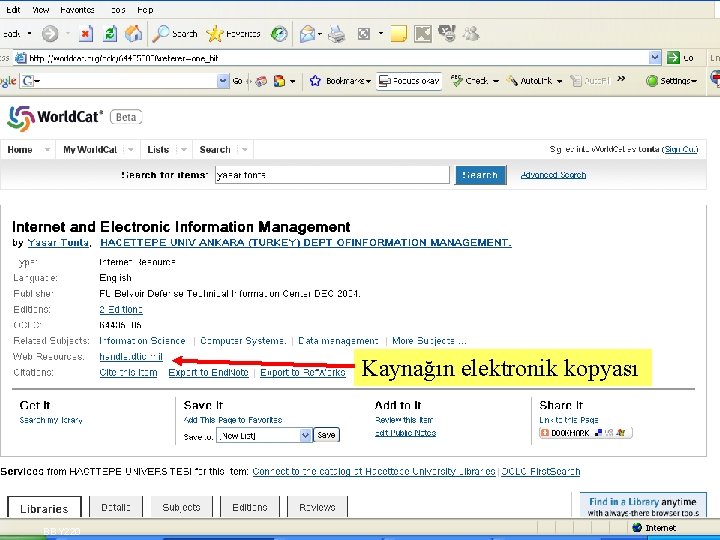Switch to Reviews tab
This screenshot has width=720, height=540.
(x=317, y=507)
